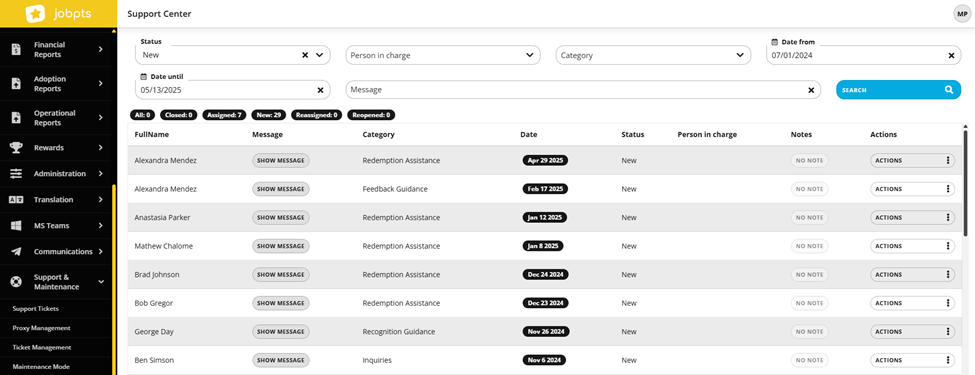
Task: Clear the Status filter with the X
Action: (305, 55)
